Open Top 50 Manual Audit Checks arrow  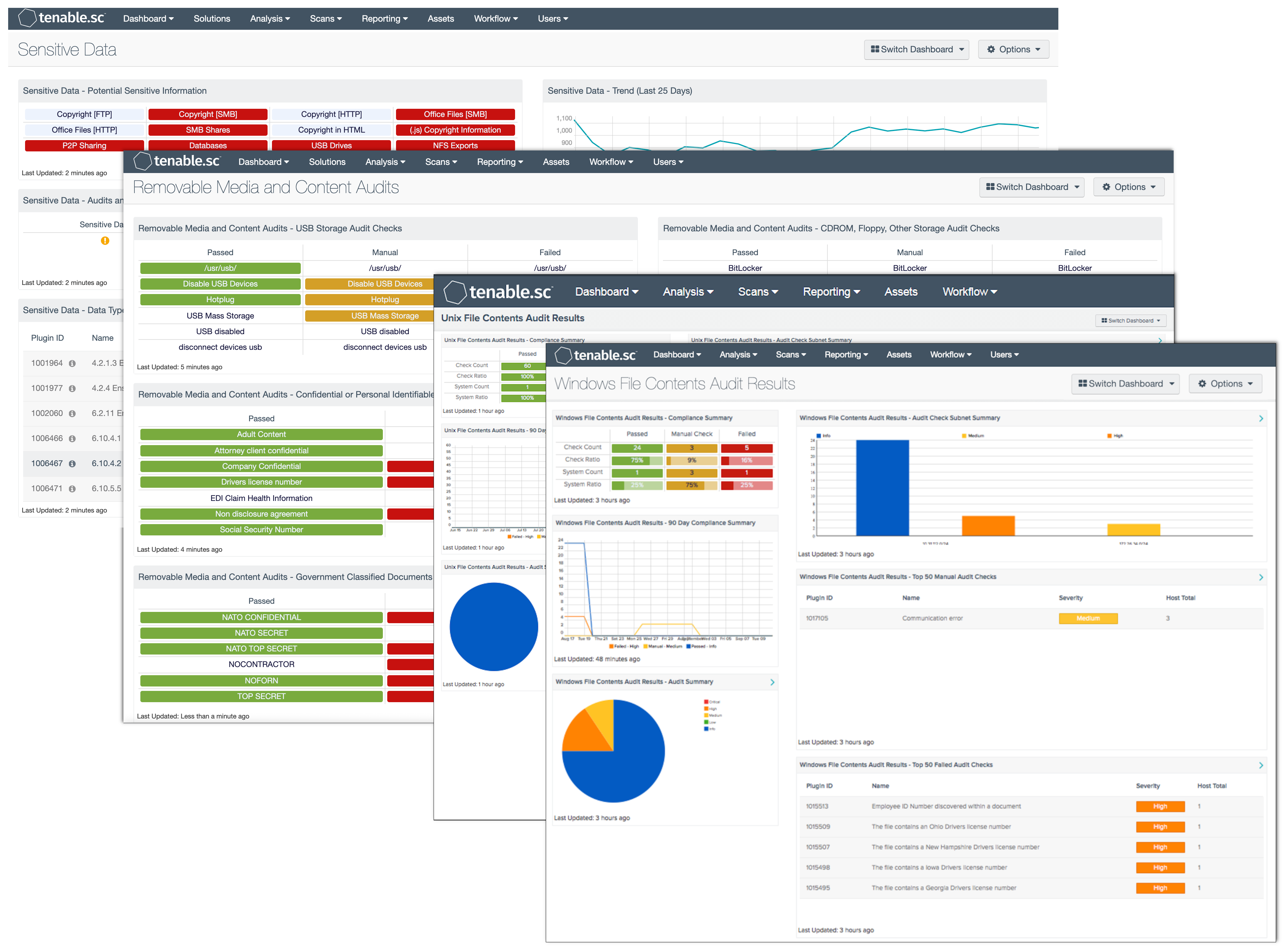tap(1261, 577)
